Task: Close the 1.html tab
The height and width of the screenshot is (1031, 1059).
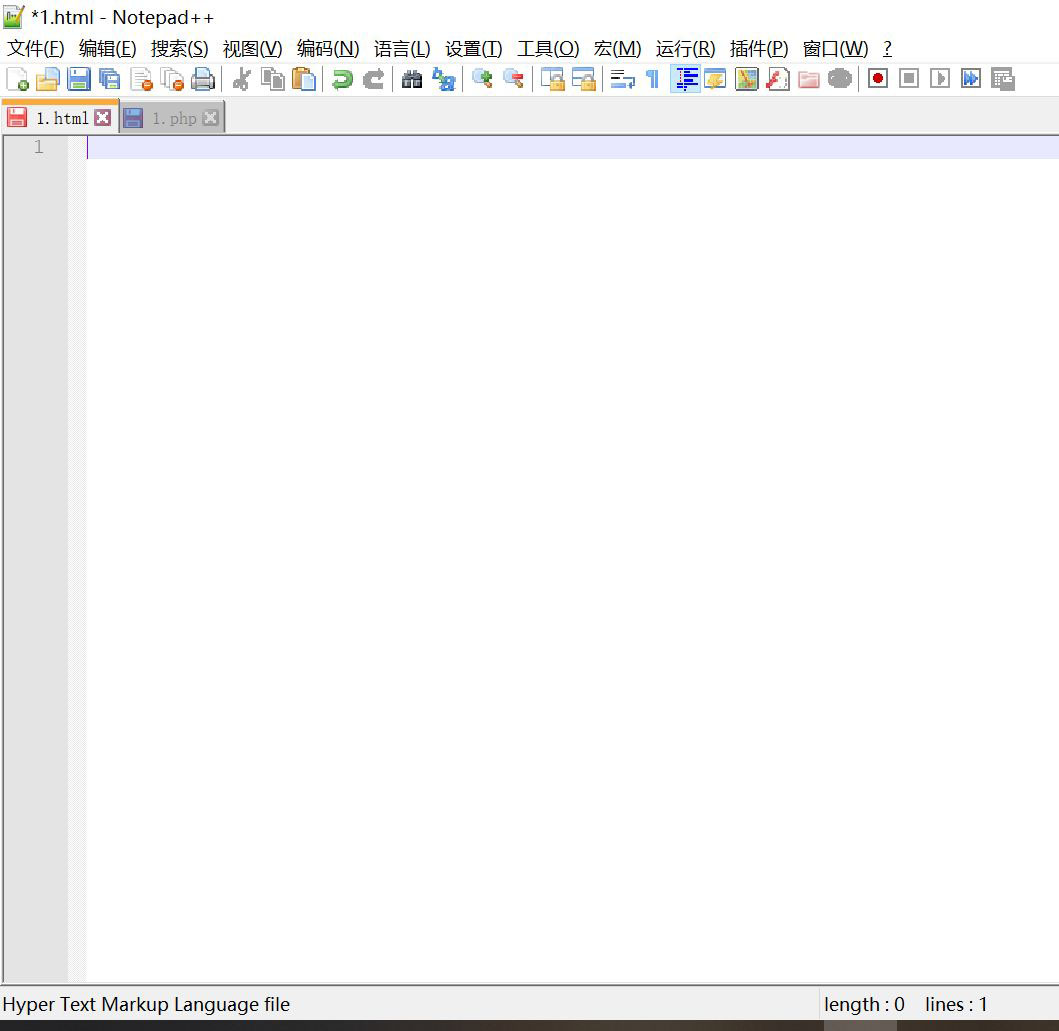Action: (x=103, y=118)
